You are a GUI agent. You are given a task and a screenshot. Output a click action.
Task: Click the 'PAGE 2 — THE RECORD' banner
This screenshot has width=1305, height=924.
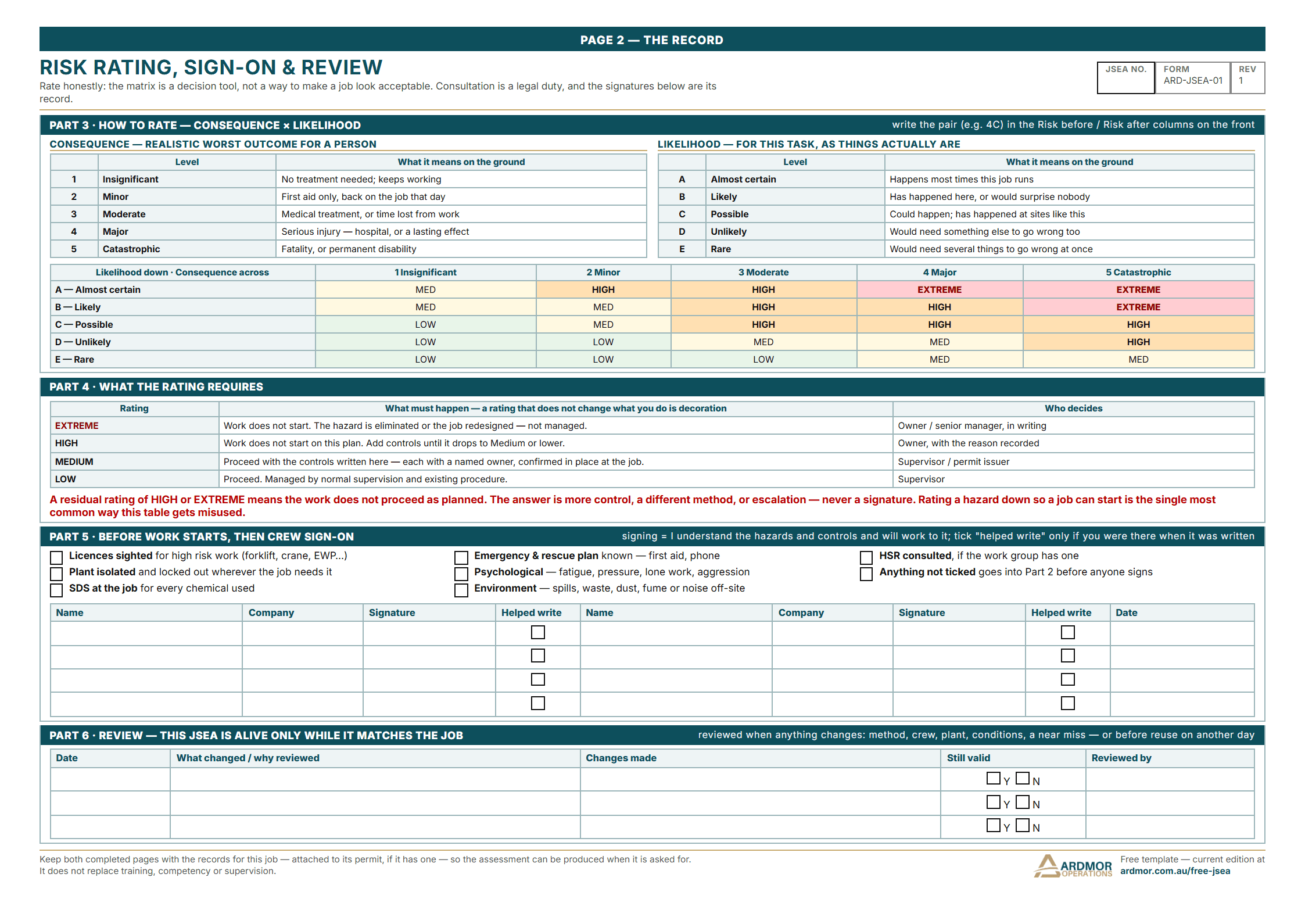(x=652, y=40)
